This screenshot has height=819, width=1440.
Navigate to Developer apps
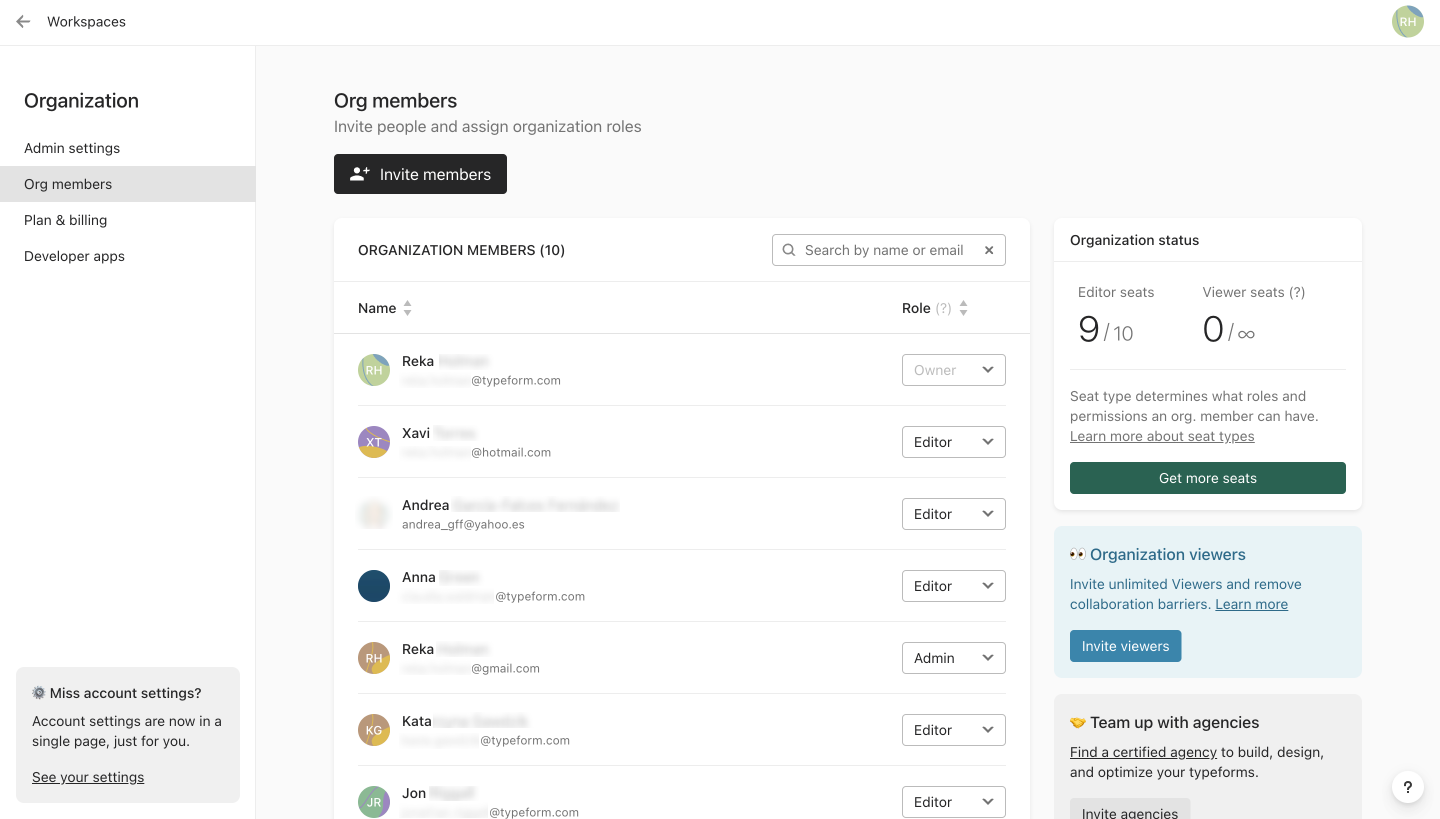(74, 256)
